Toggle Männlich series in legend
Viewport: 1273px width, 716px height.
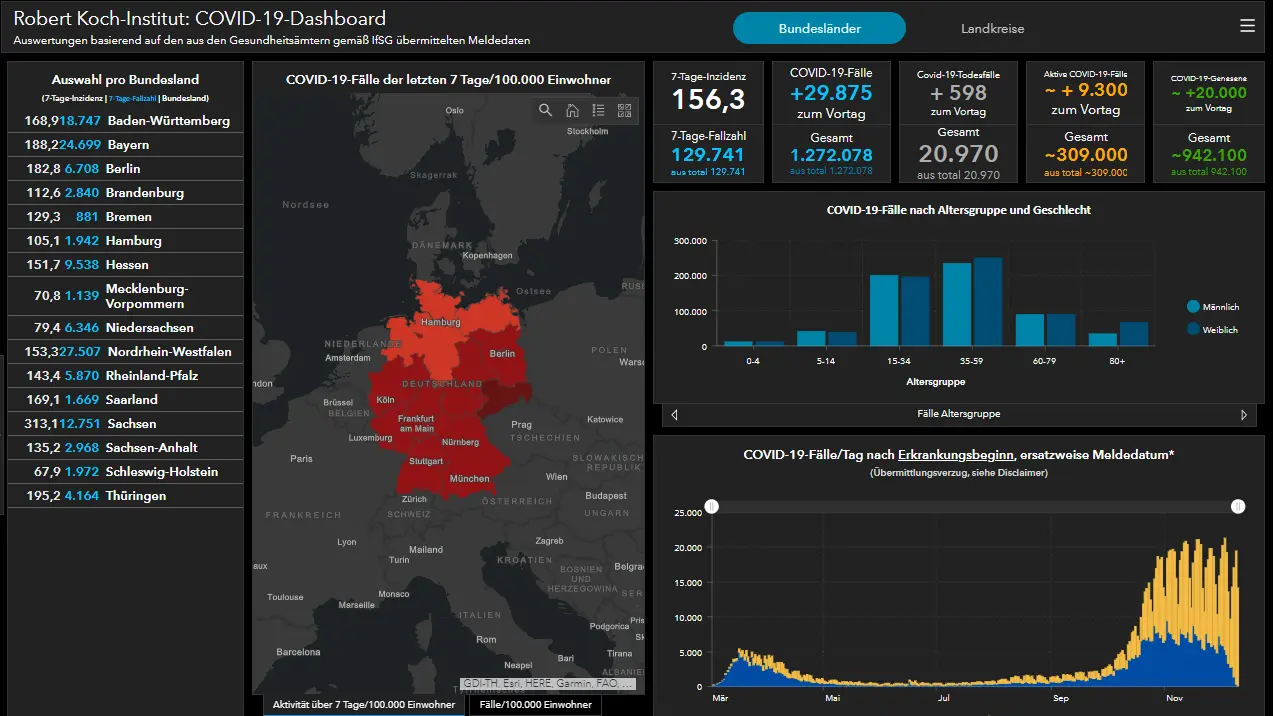pos(1213,307)
